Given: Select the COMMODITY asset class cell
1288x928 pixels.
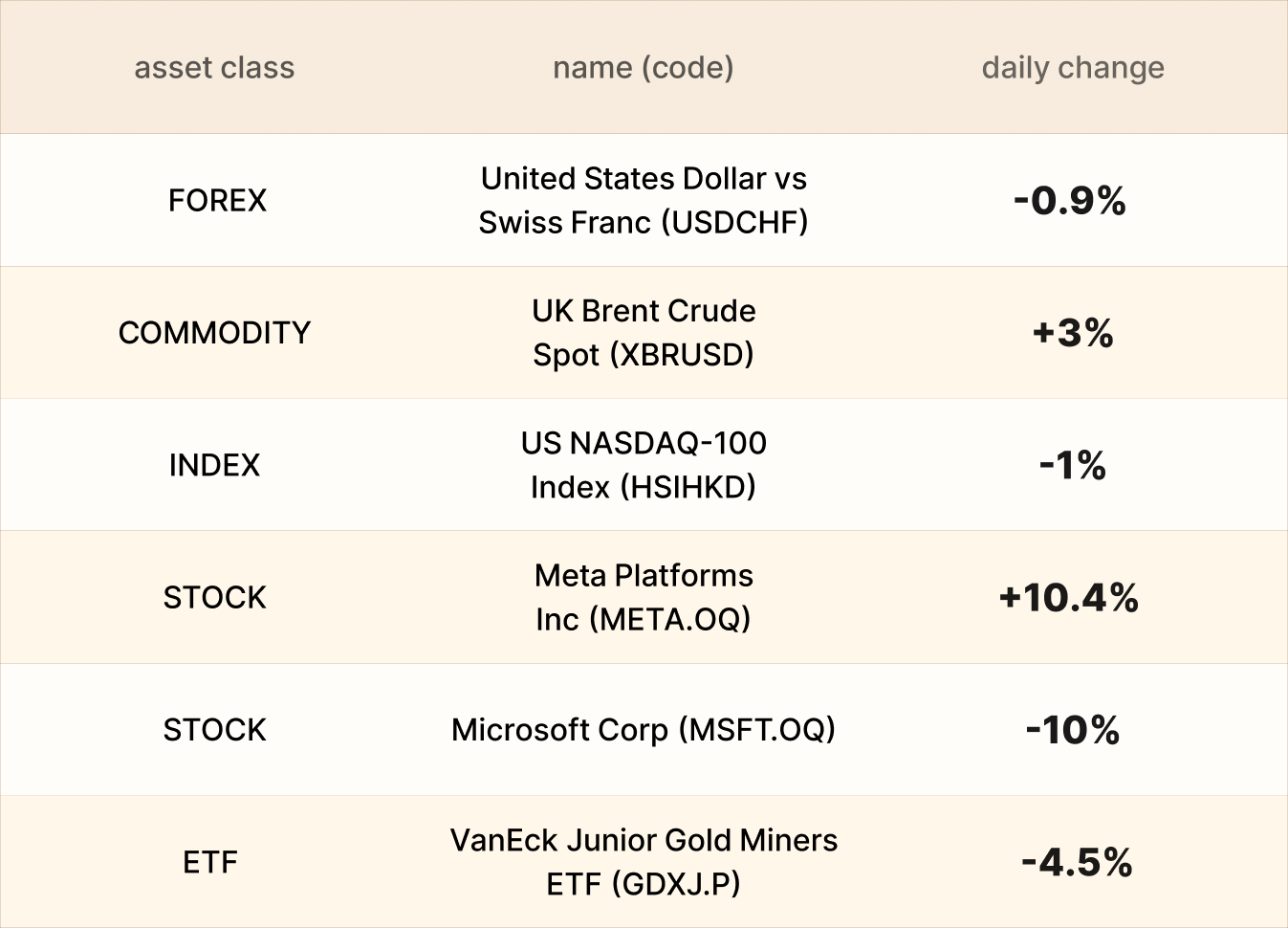Looking at the screenshot, I should 214,333.
